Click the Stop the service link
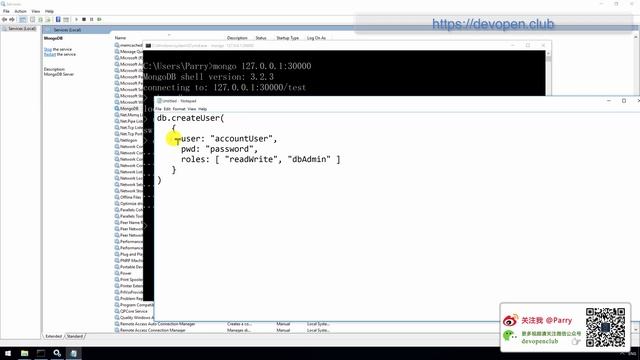This screenshot has width=640, height=360. [48, 49]
